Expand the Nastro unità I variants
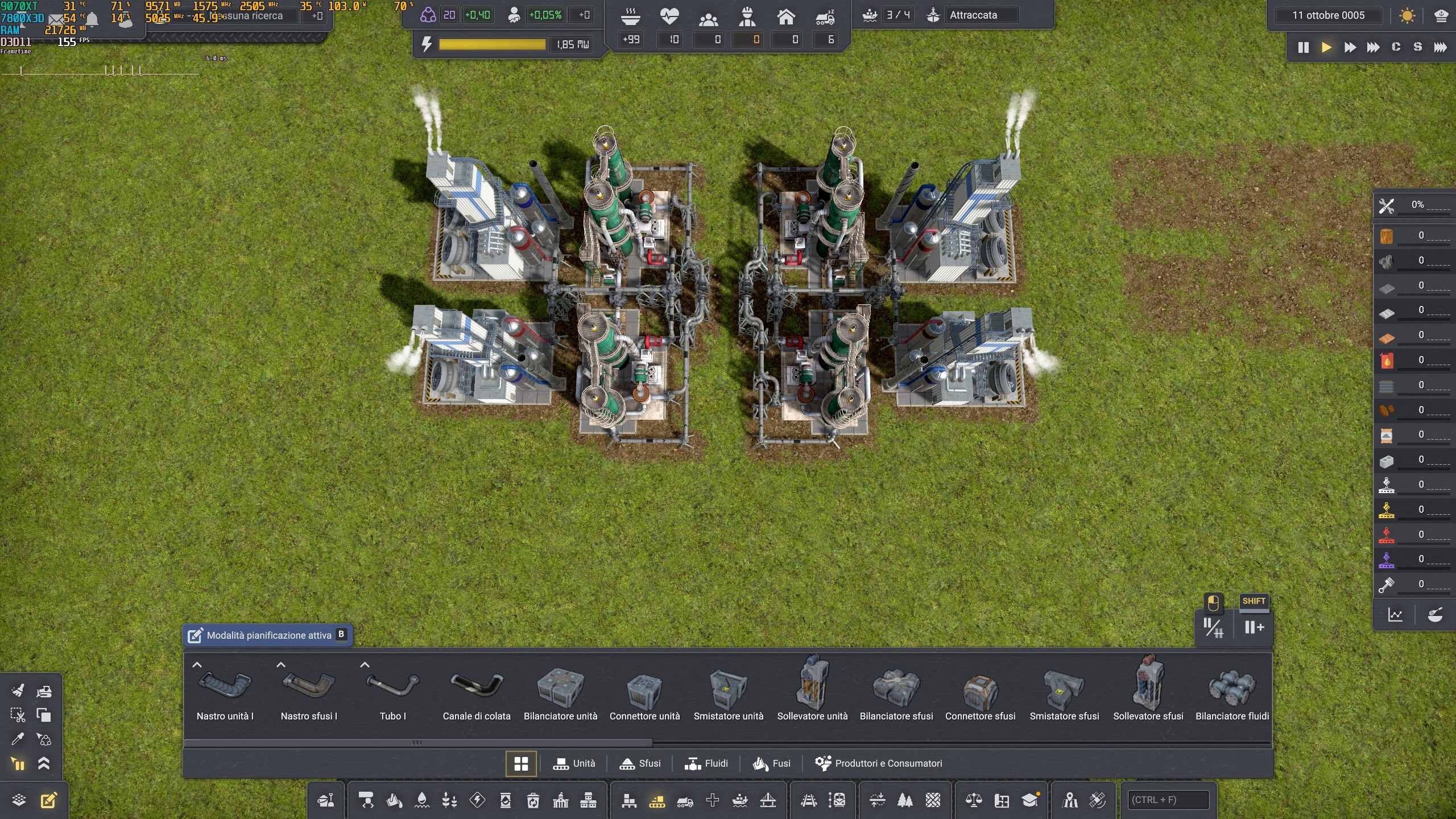This screenshot has height=819, width=1456. point(197,664)
